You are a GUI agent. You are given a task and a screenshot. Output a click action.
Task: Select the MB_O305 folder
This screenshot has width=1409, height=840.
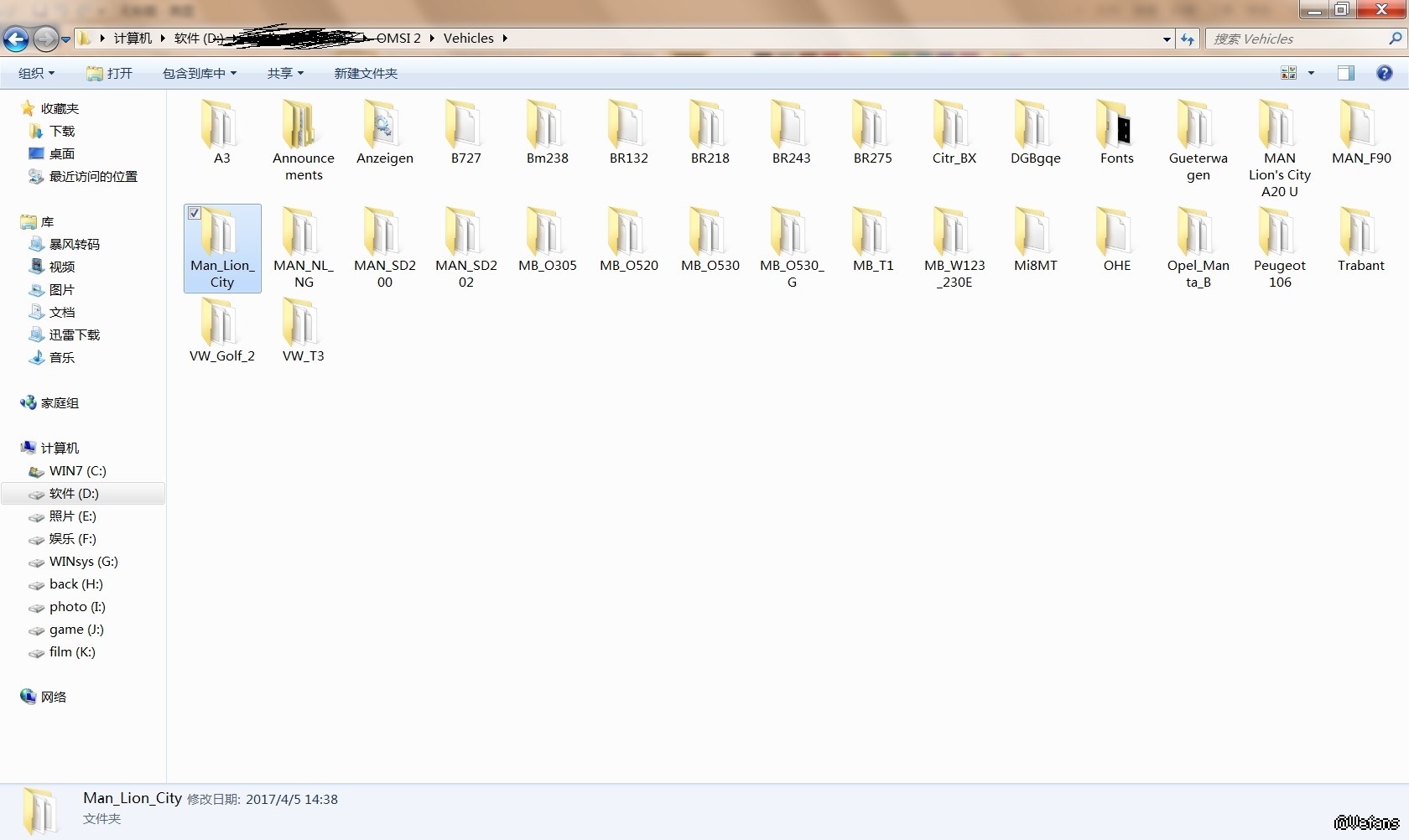[547, 240]
